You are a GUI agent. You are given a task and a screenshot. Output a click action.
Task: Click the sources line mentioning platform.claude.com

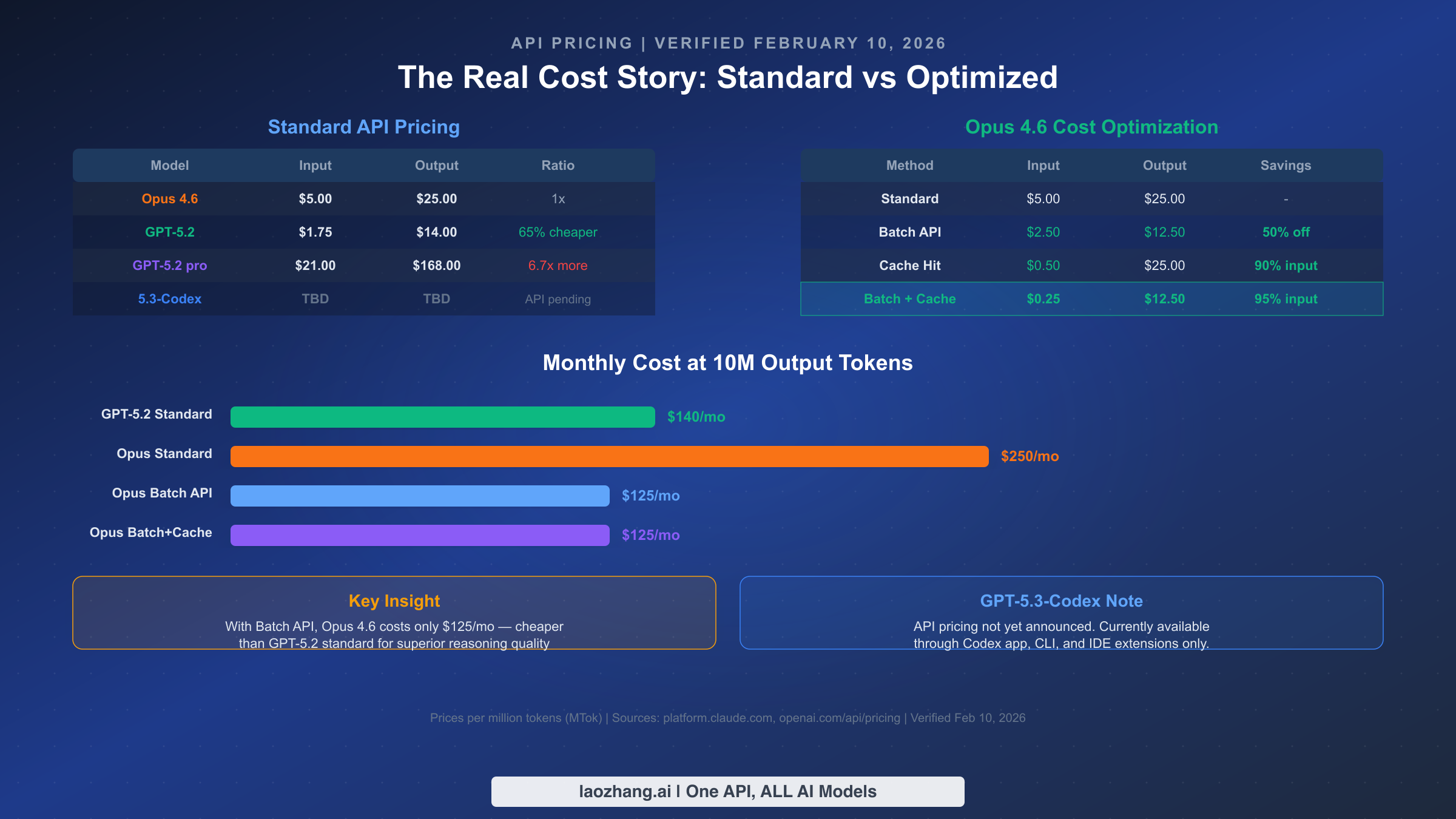tap(727, 718)
